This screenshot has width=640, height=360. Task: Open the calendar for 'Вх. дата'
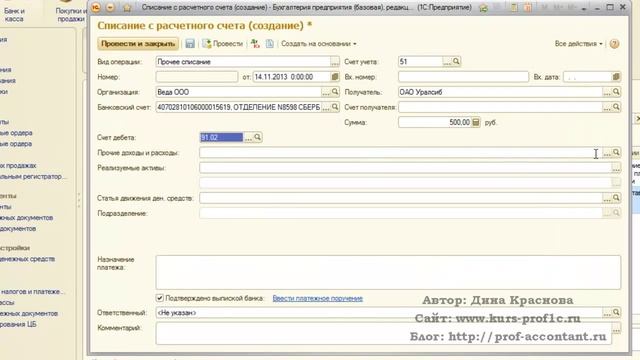click(616, 77)
